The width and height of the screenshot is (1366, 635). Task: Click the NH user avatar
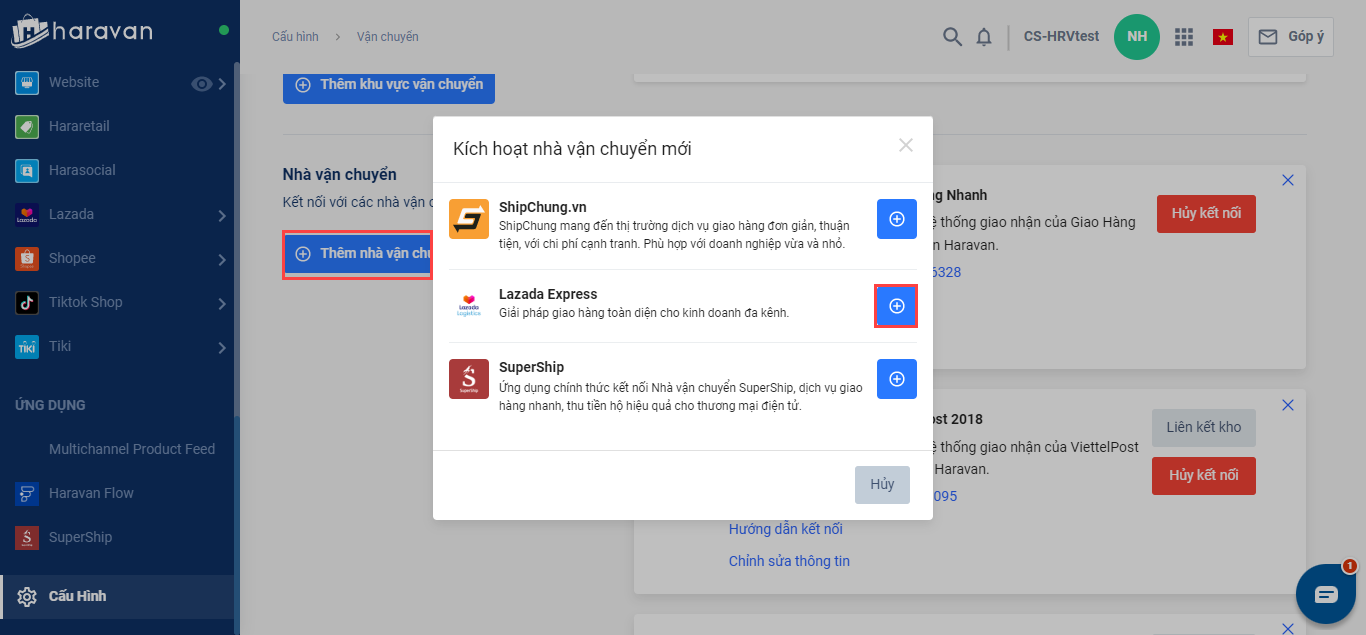click(1137, 37)
